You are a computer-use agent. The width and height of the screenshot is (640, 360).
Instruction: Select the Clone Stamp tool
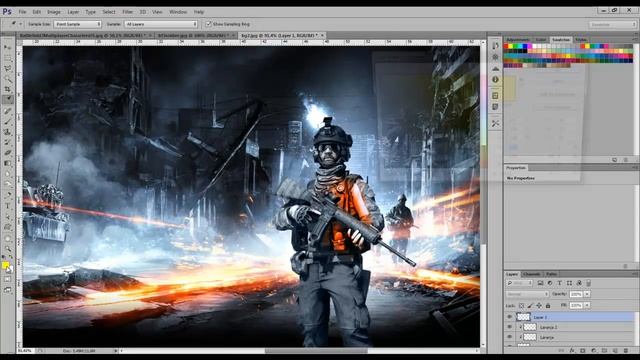pos(7,132)
